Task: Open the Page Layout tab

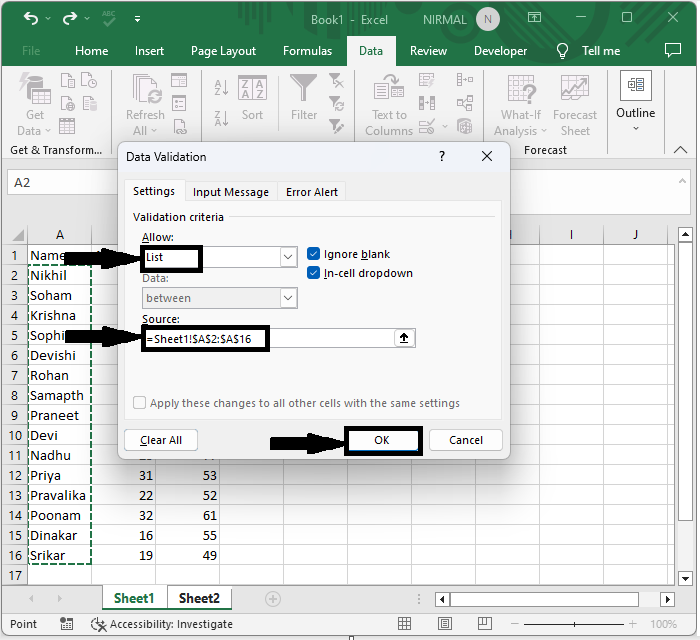Action: [223, 51]
